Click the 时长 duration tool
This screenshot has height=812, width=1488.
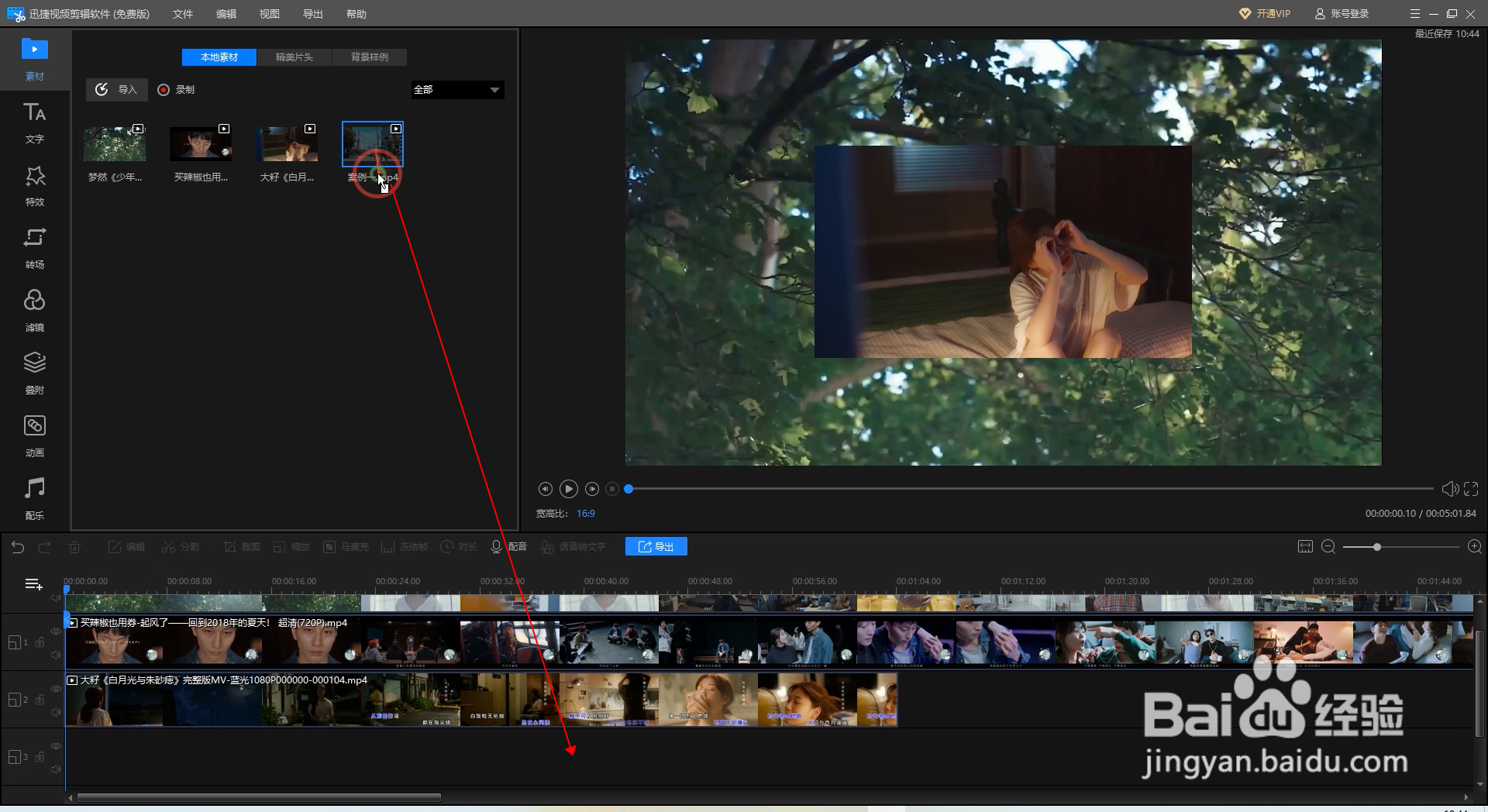[x=459, y=547]
